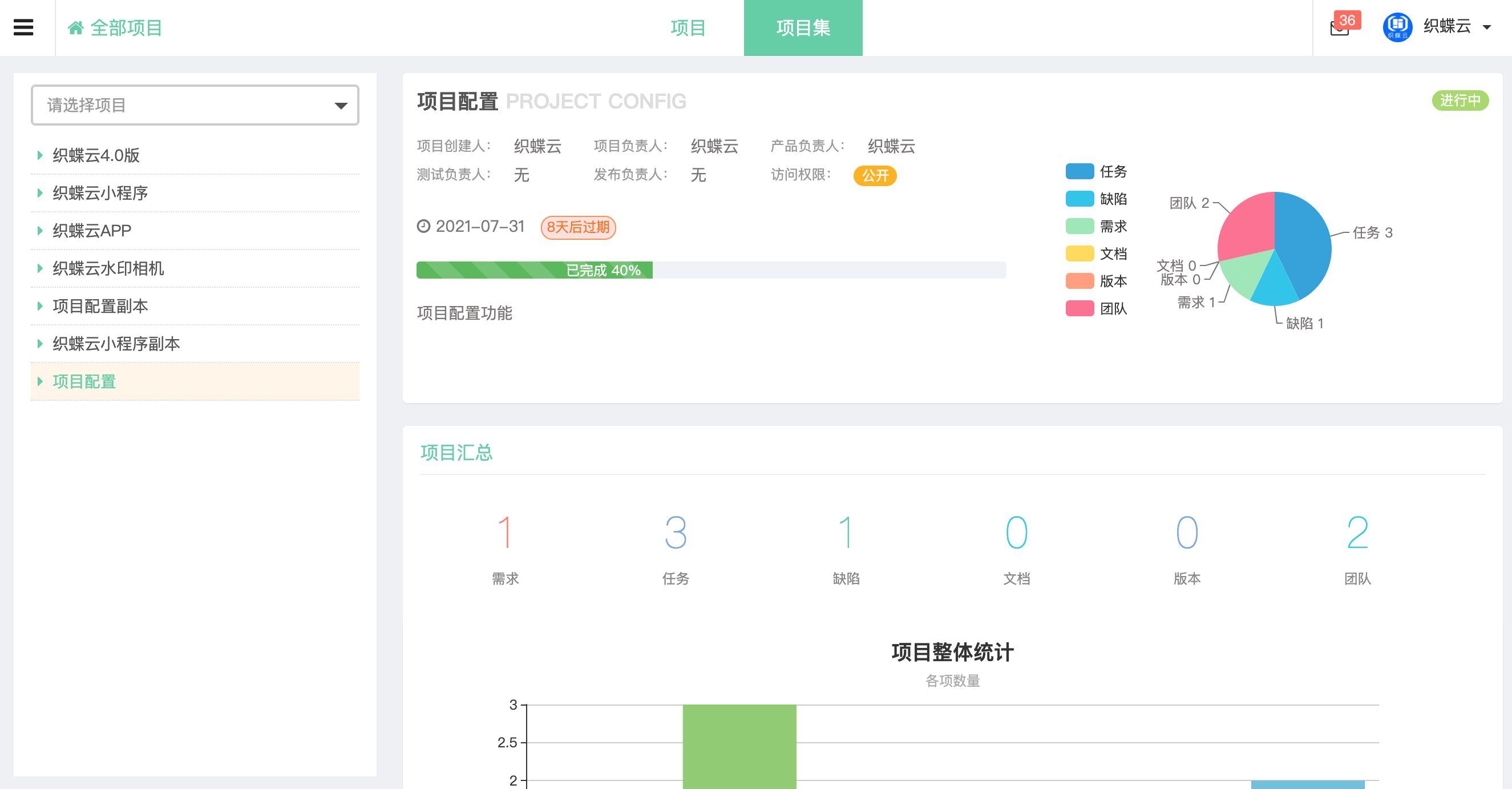Click the 8天后过期 expiry tag

pyautogui.click(x=578, y=227)
